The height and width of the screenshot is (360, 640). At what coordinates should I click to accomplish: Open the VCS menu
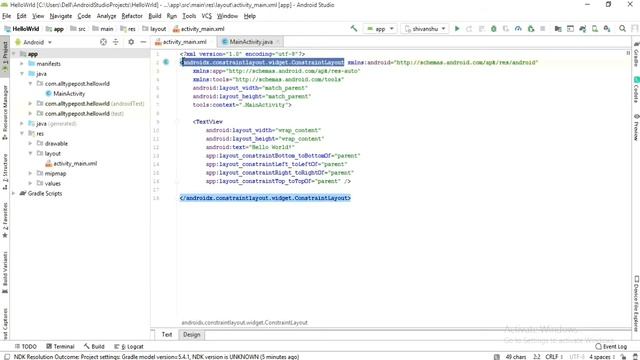click(207, 16)
